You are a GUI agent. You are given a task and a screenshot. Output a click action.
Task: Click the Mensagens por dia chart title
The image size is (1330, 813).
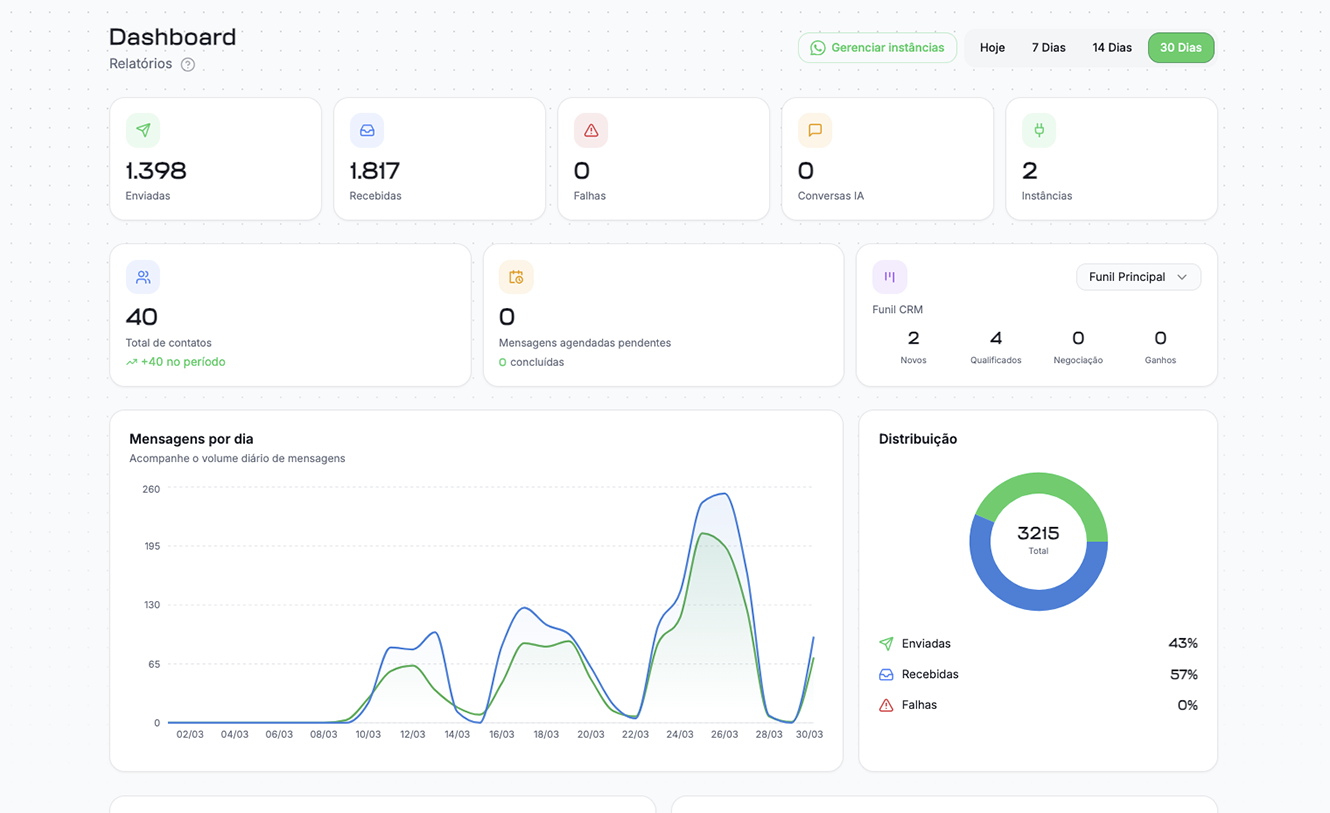[191, 439]
